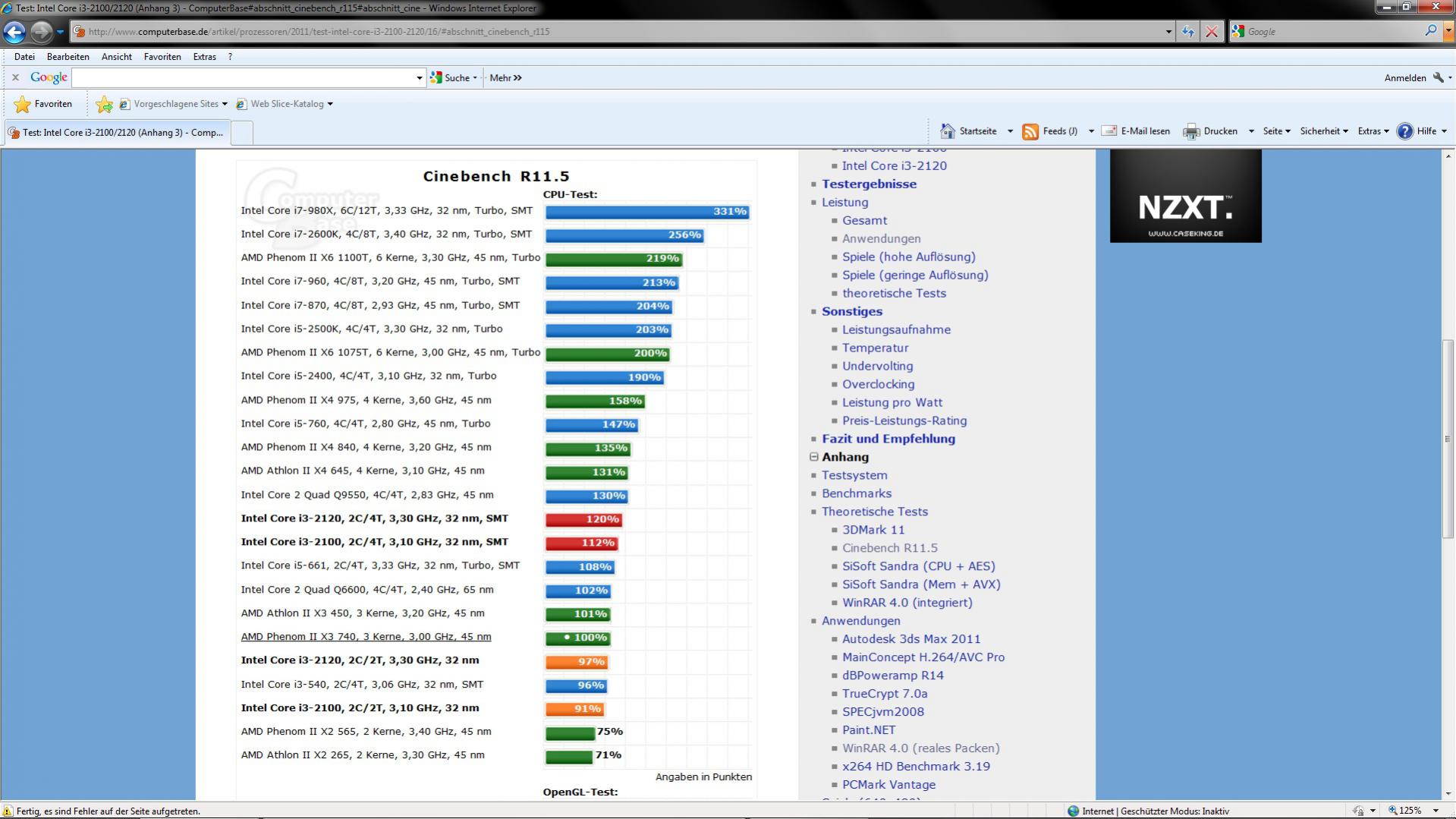Open the search provider dropdown arrow
Screen dimensions: 1456x819
point(1447,32)
